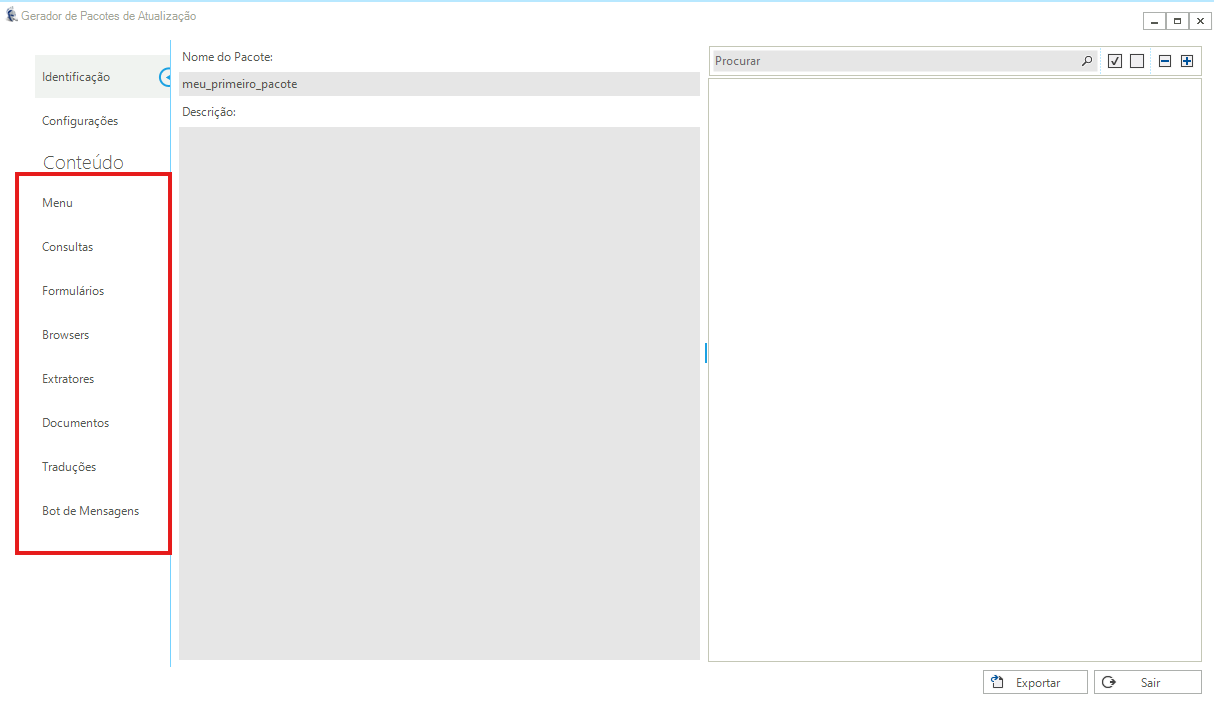Viewport: 1214px width, 707px height.
Task: Open Bot de Mensagens section
Action: (x=90, y=511)
